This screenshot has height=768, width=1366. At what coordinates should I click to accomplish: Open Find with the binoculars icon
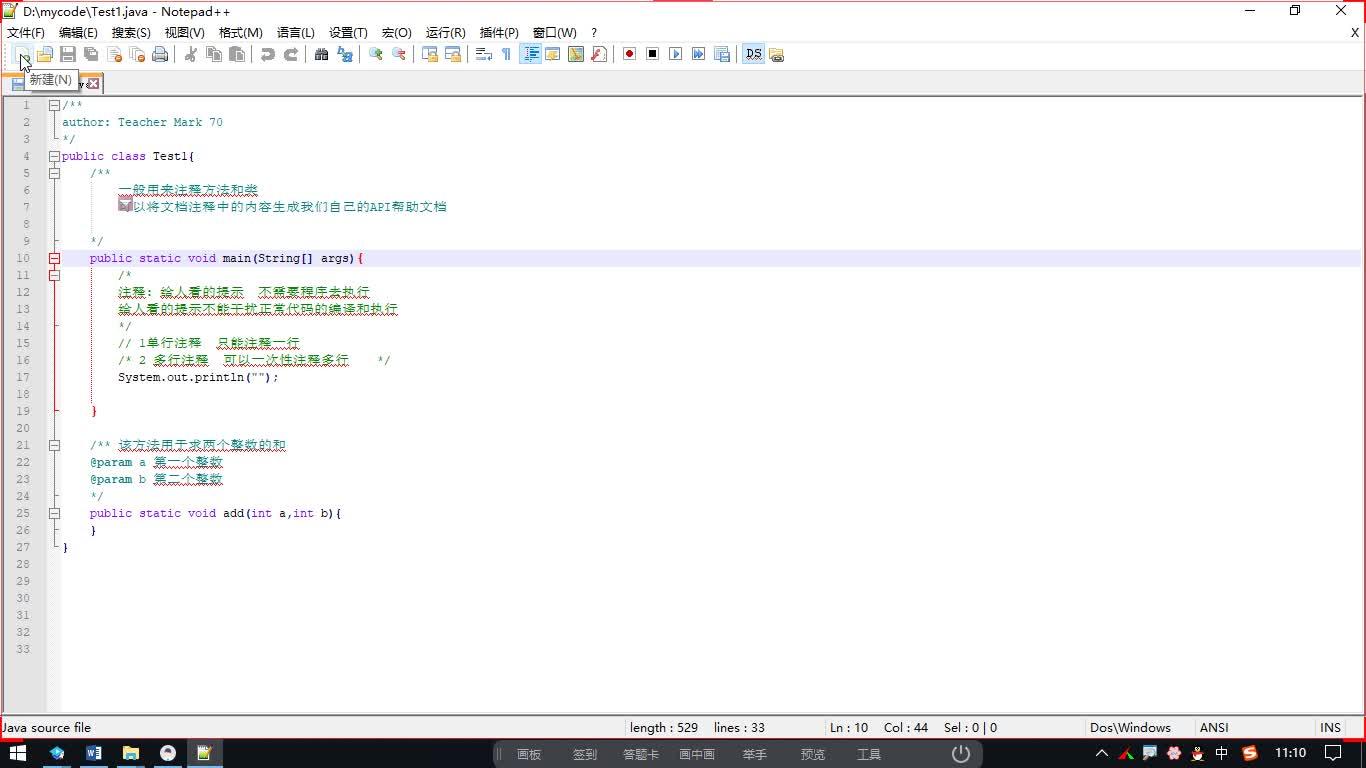pyautogui.click(x=321, y=54)
